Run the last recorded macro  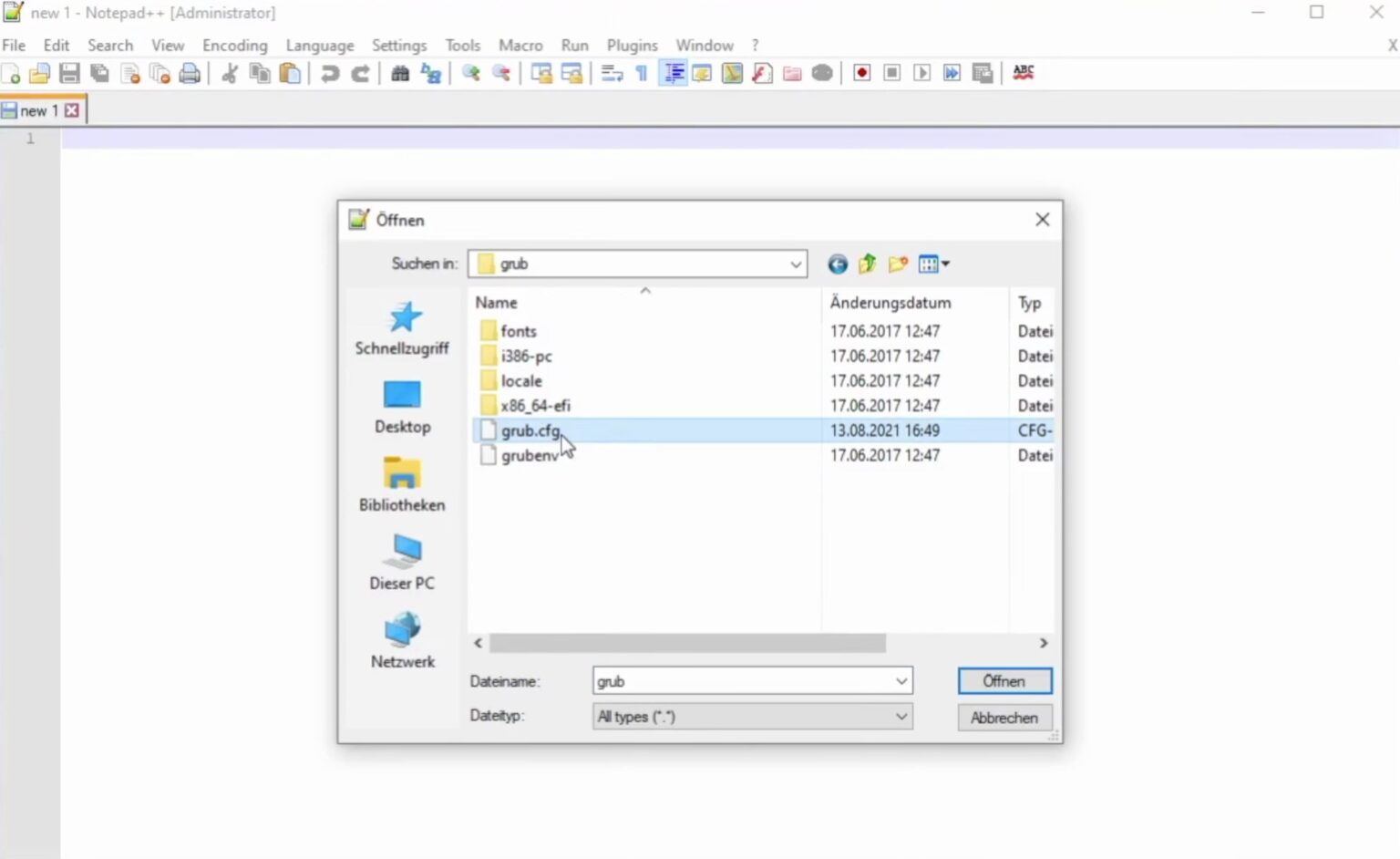922,73
